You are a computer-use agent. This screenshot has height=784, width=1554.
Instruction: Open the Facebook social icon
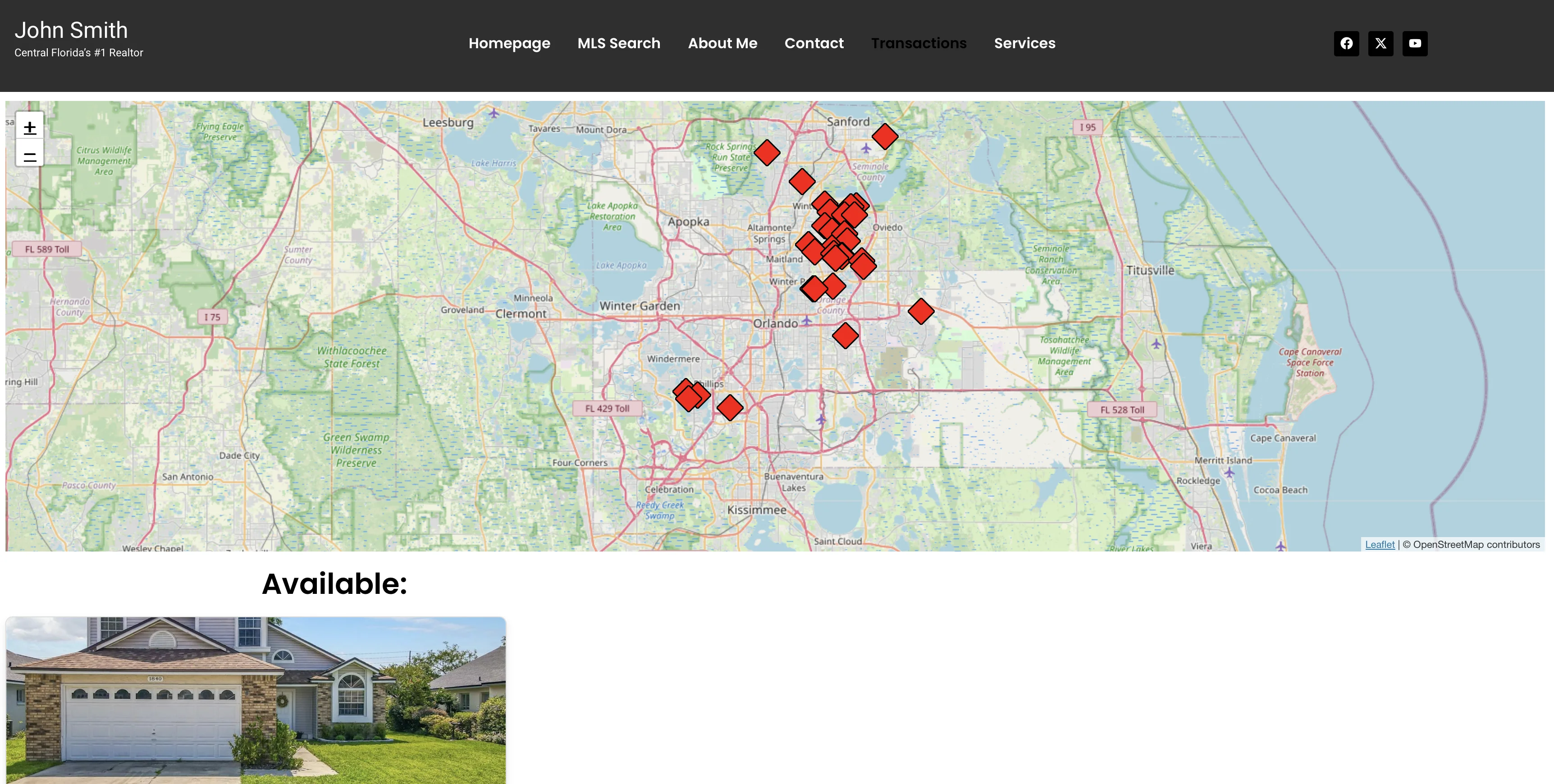pos(1346,43)
